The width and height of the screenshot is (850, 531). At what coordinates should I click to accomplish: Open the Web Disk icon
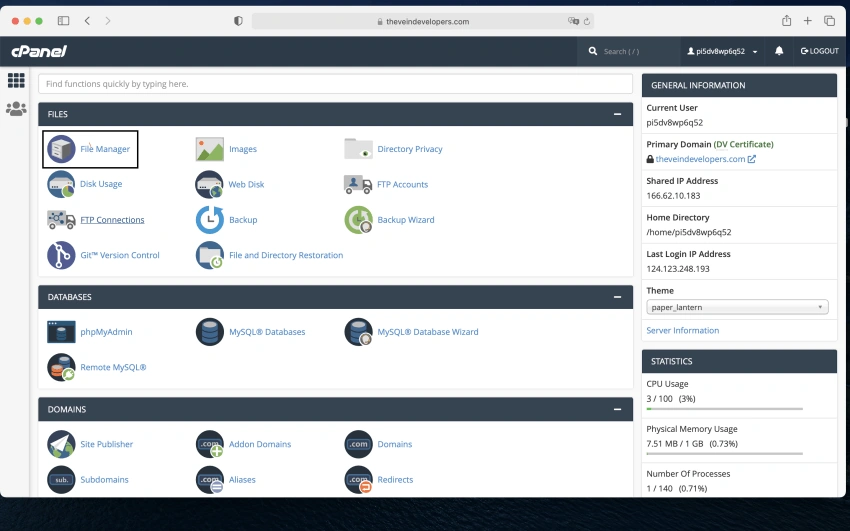[x=209, y=184]
